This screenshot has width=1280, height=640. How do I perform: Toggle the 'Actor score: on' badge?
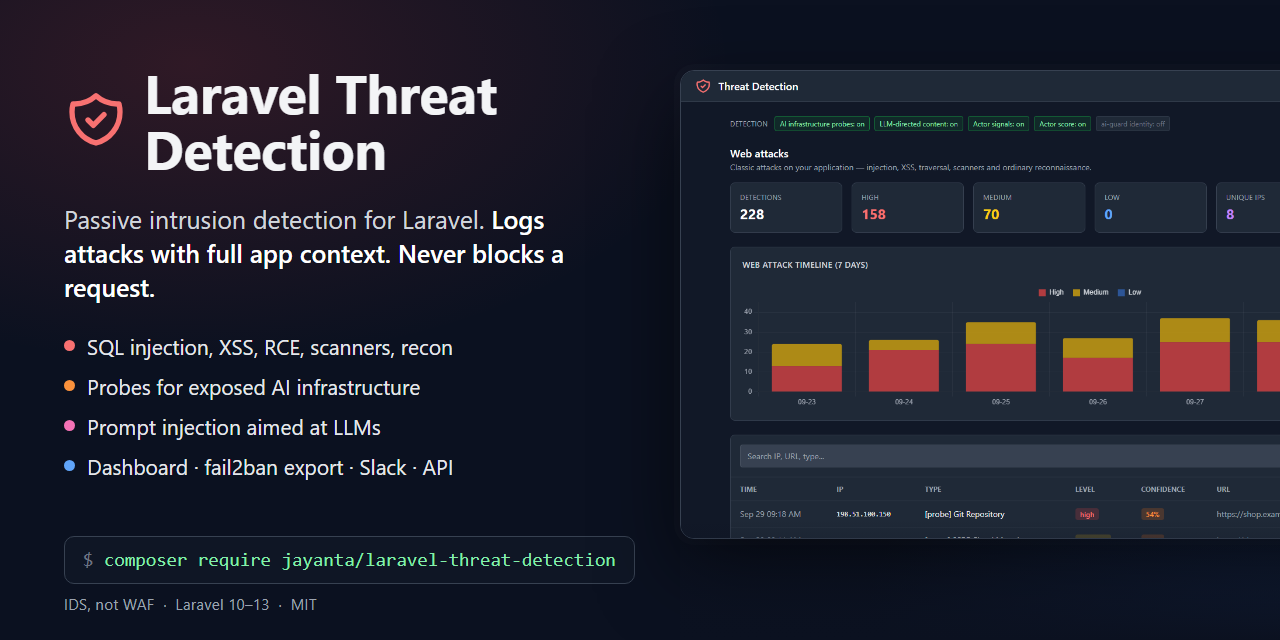[x=1062, y=124]
